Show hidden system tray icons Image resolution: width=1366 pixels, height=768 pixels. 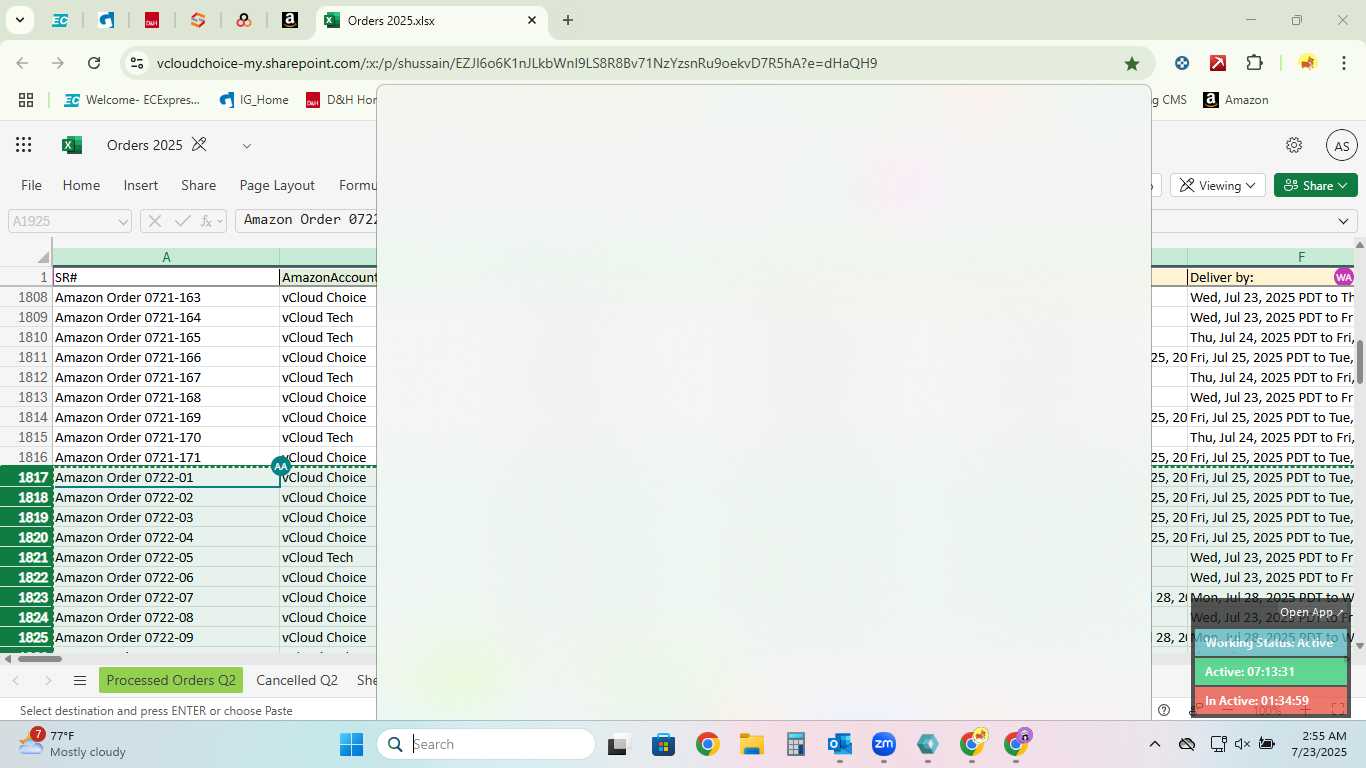[1155, 744]
